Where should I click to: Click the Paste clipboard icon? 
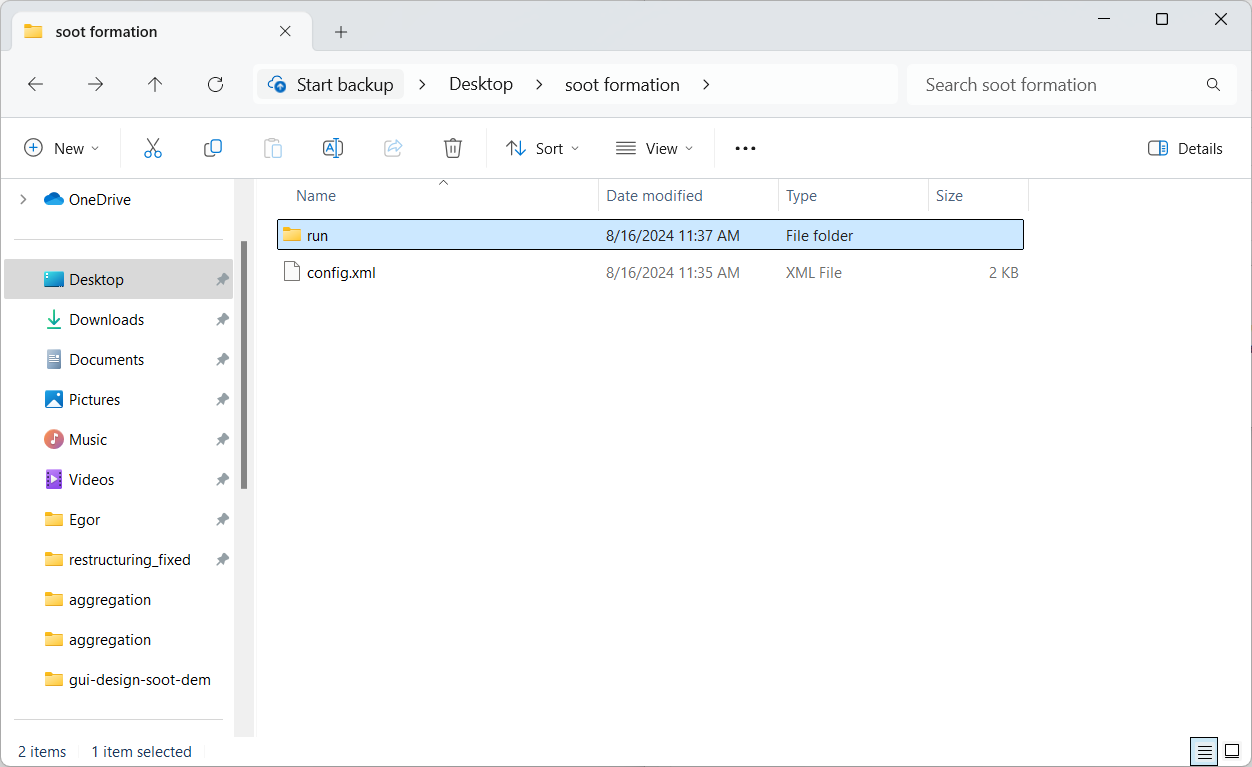(x=273, y=148)
